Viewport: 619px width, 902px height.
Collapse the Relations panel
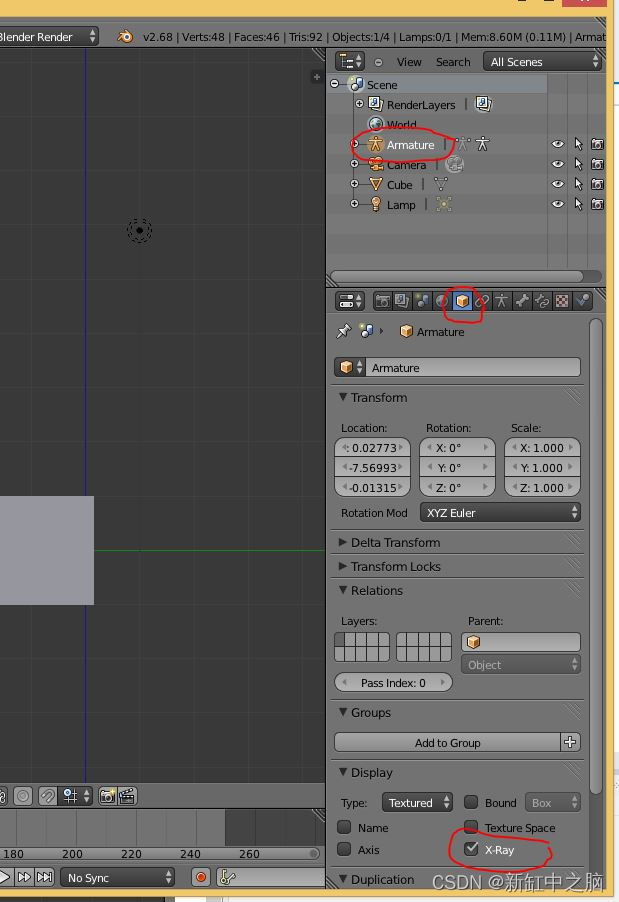coord(343,590)
